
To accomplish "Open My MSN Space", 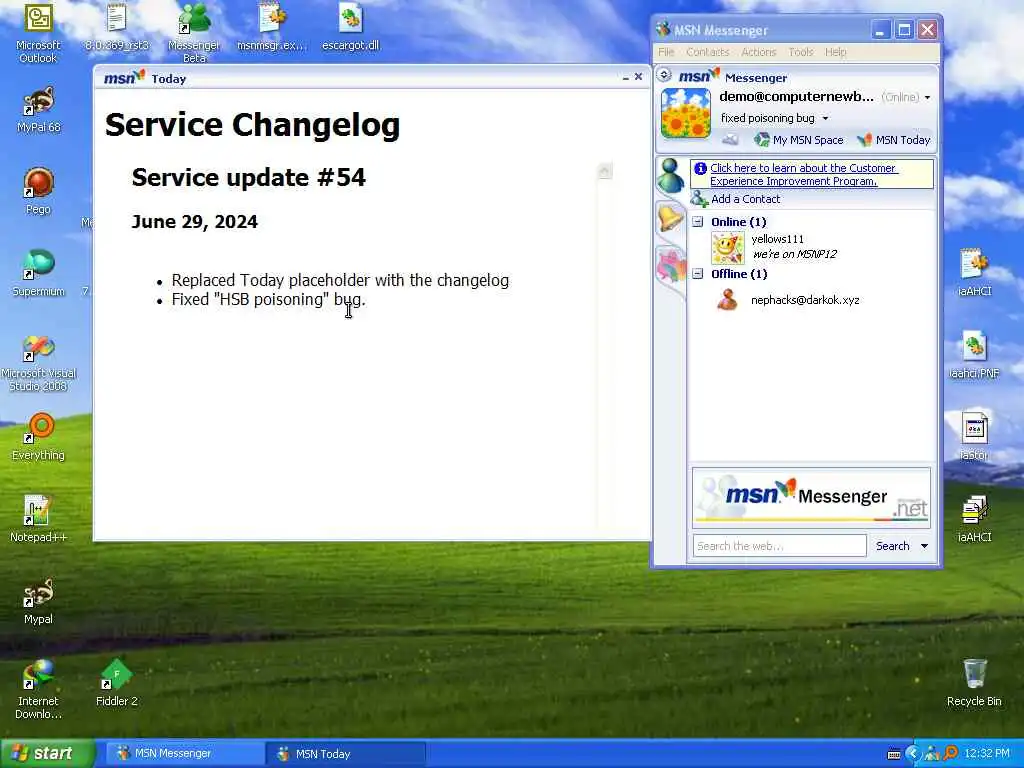I will click(799, 140).
